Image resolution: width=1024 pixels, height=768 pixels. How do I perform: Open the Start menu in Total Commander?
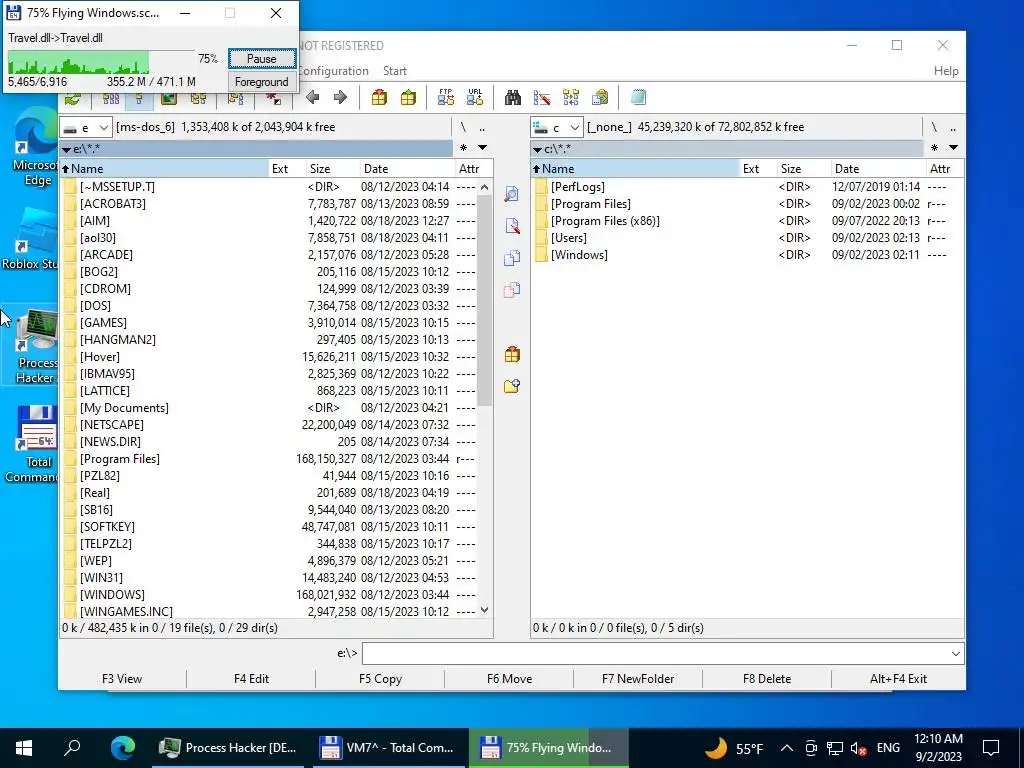394,71
